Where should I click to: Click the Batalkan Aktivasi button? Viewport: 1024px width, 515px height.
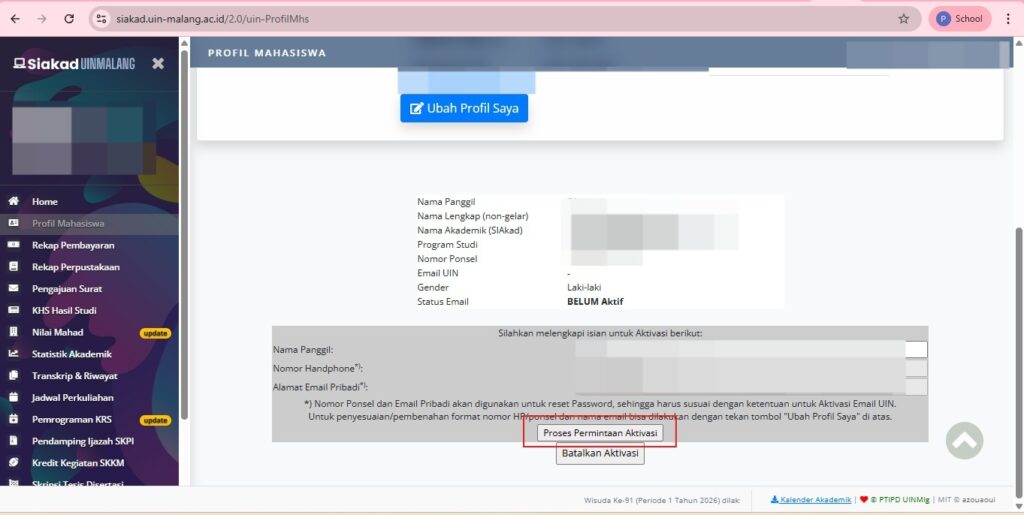coord(600,454)
